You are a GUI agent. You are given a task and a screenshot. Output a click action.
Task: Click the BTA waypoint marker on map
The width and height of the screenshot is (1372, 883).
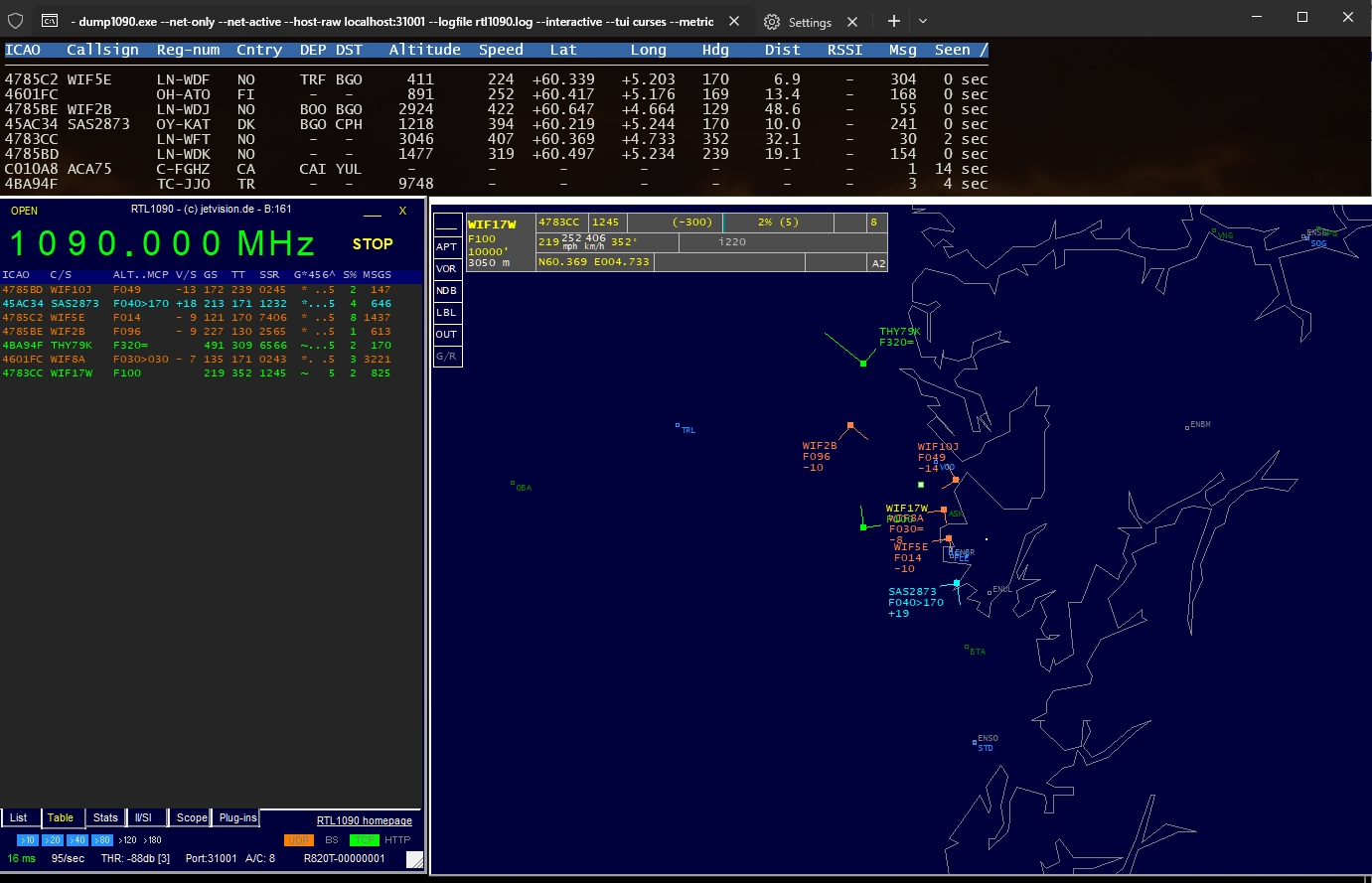(x=967, y=648)
